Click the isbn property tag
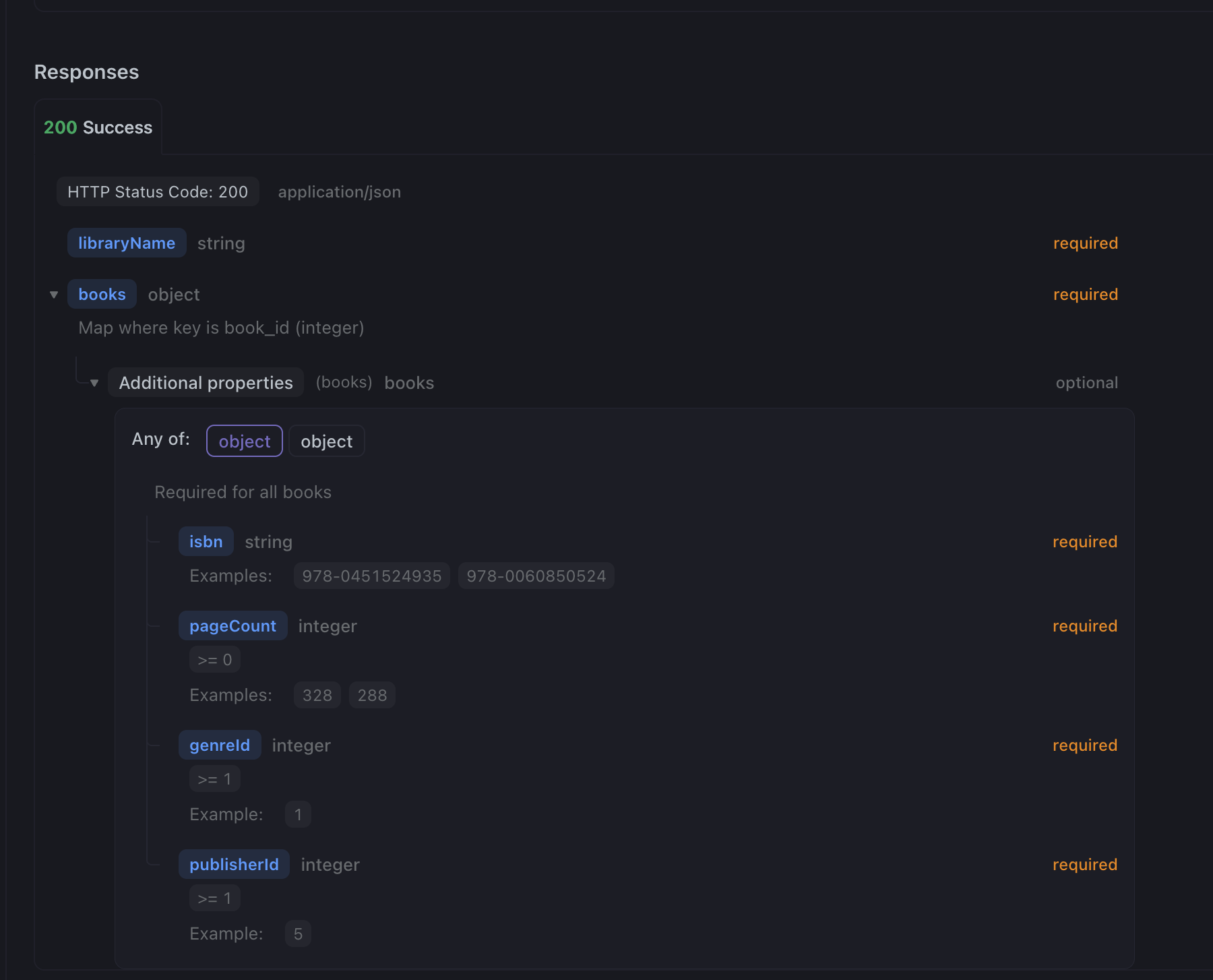This screenshot has height=980, width=1213. (x=206, y=542)
